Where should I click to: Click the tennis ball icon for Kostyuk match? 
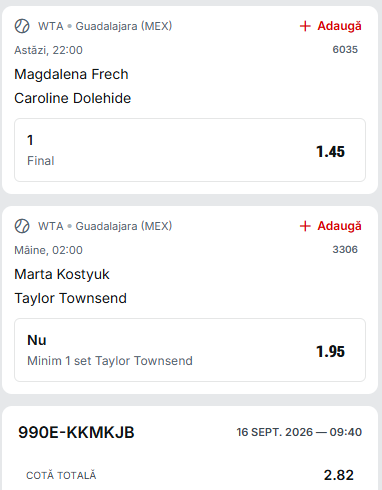(22, 226)
